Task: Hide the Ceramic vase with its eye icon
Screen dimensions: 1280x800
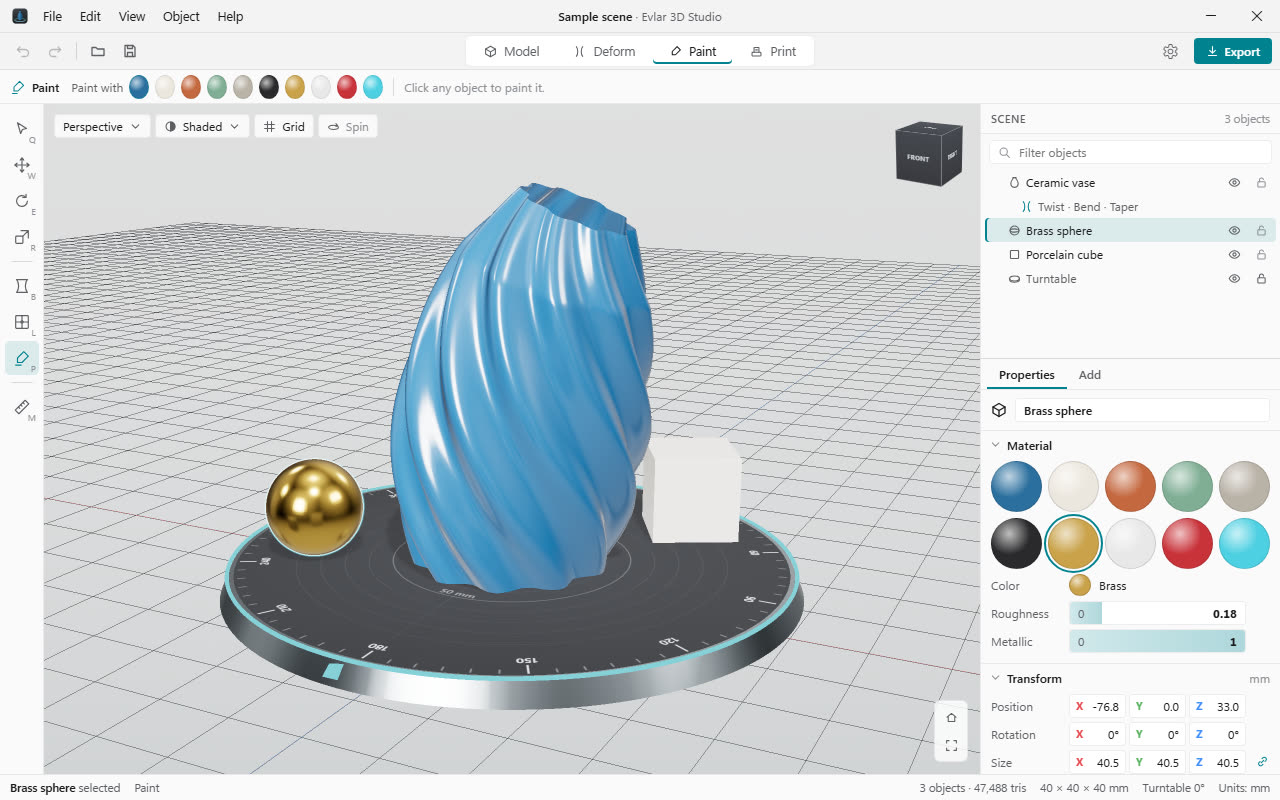Action: click(x=1234, y=183)
